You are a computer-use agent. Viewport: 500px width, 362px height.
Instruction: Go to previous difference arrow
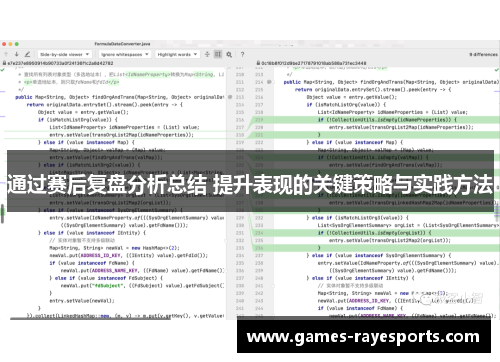tap(6, 54)
